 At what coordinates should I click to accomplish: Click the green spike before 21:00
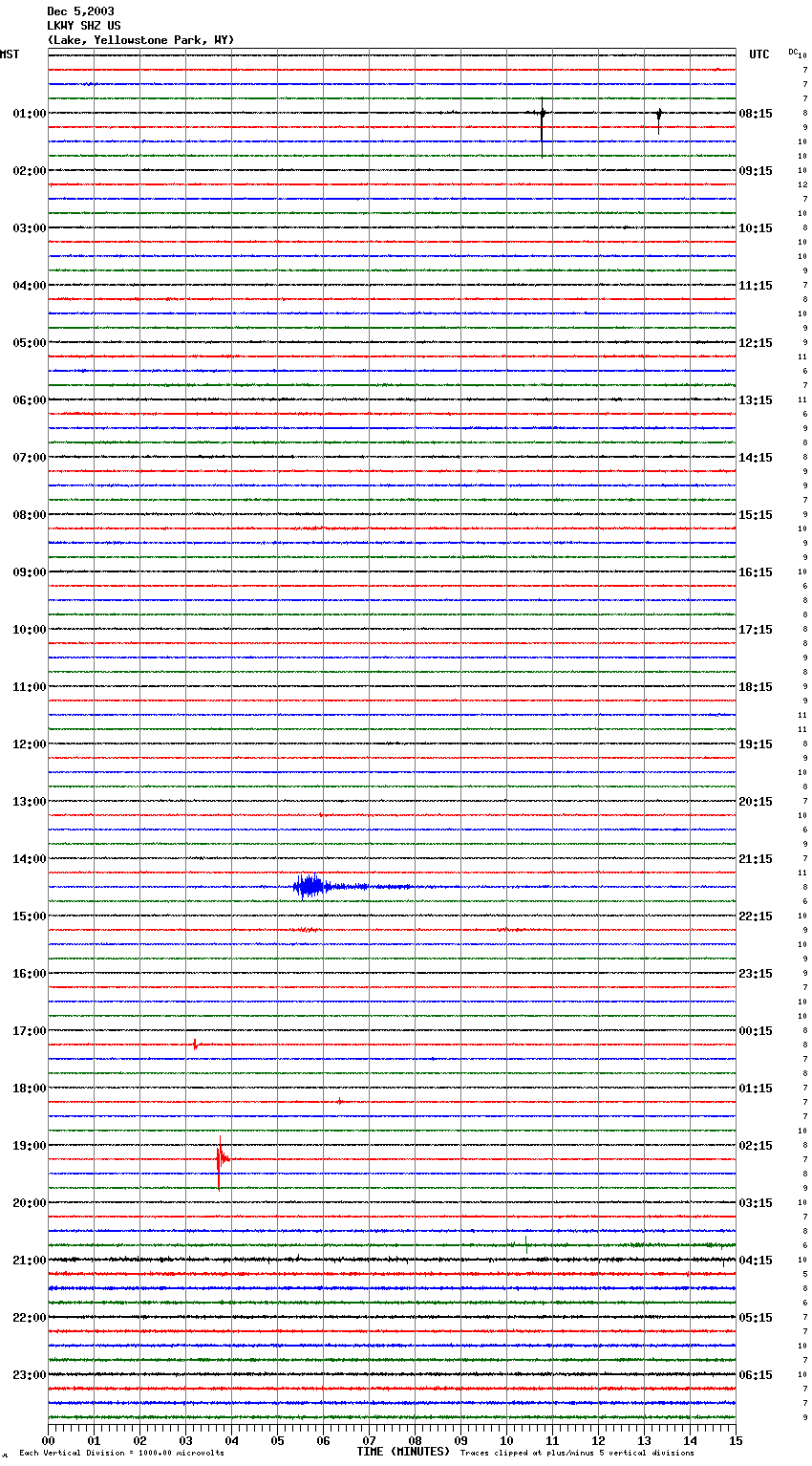(525, 1243)
